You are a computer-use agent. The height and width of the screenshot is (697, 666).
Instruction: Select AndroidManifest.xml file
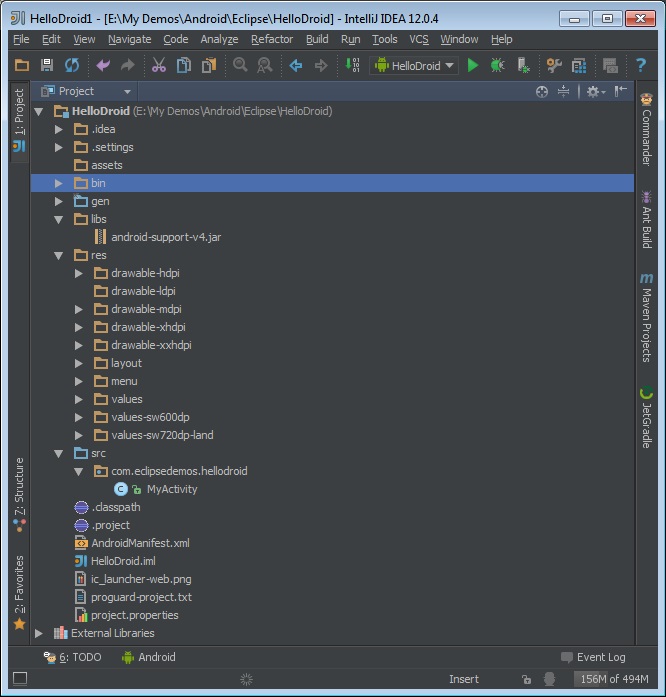point(140,543)
